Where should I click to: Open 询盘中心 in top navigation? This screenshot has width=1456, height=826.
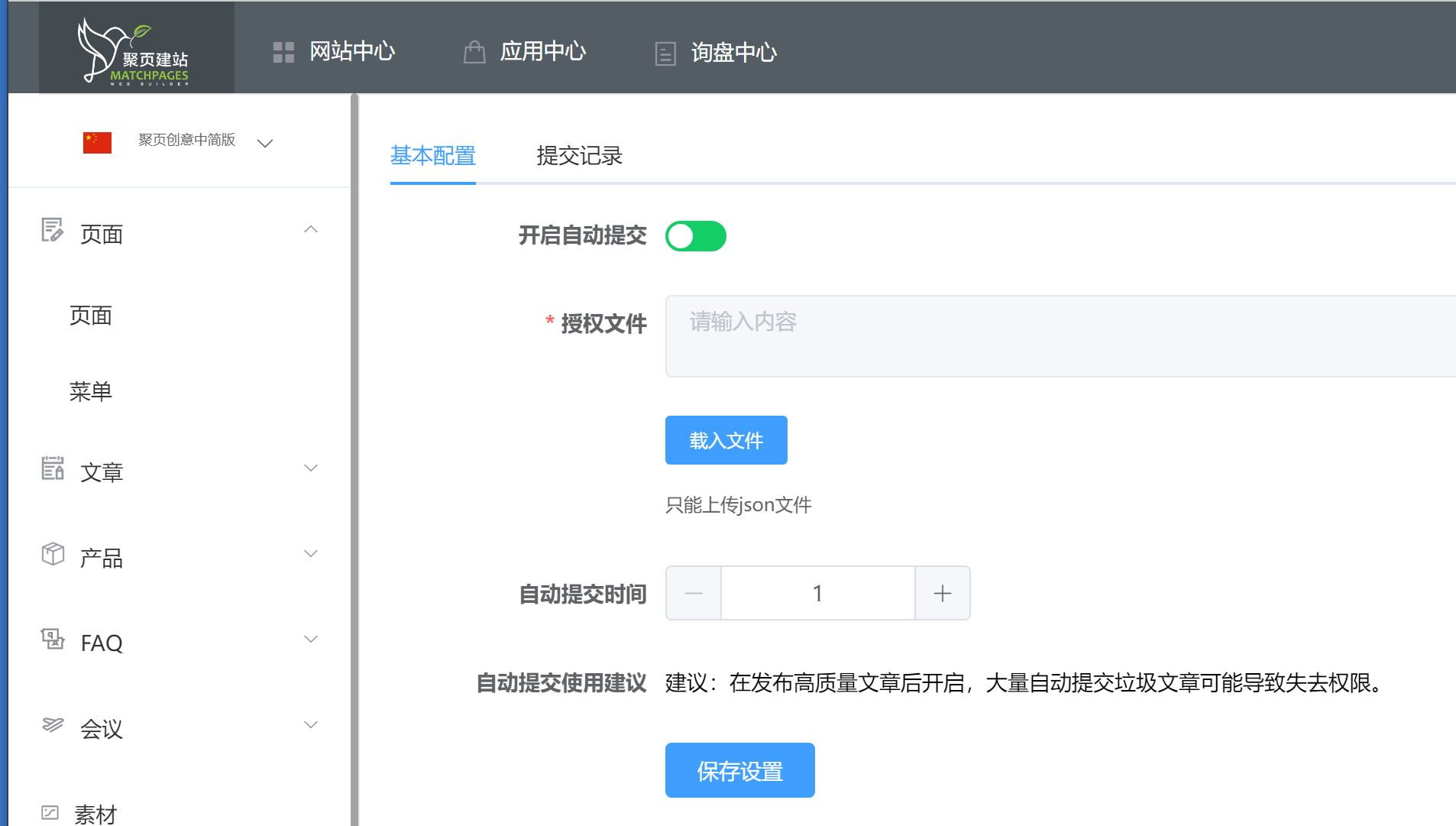[734, 52]
